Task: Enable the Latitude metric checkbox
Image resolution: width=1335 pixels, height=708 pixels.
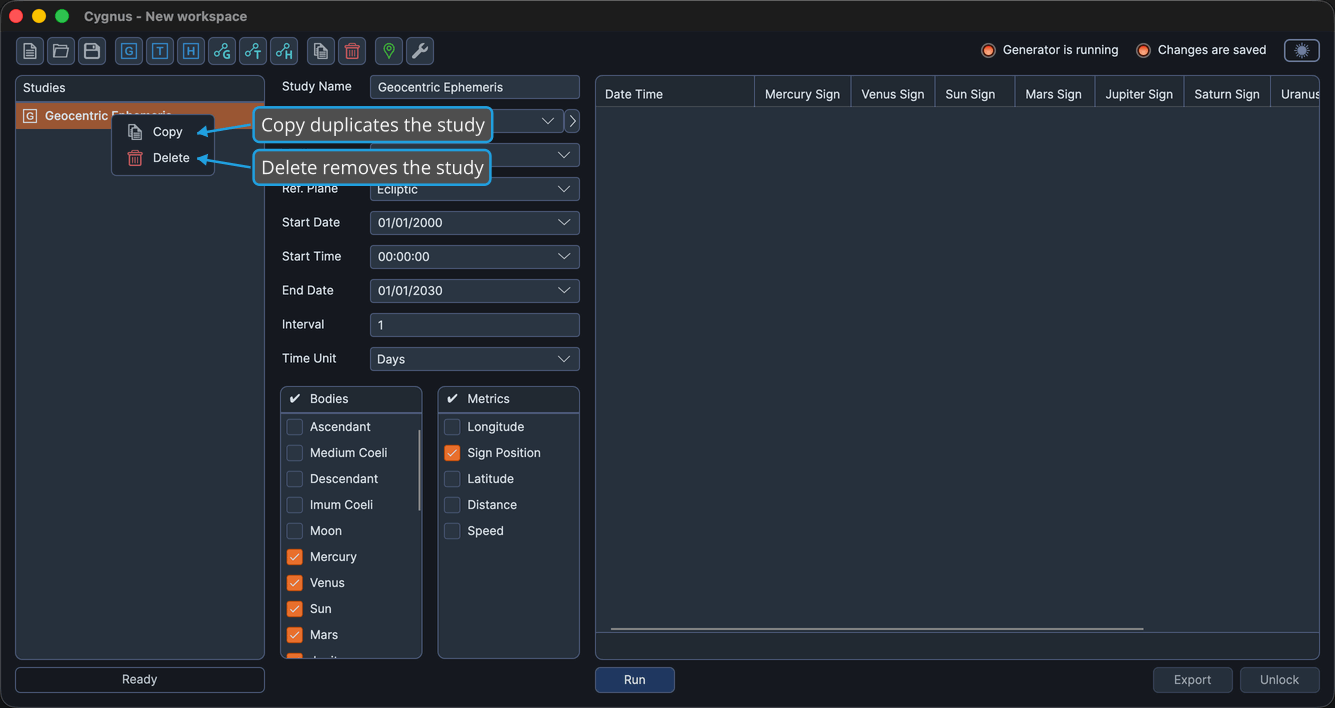Action: [x=452, y=479]
